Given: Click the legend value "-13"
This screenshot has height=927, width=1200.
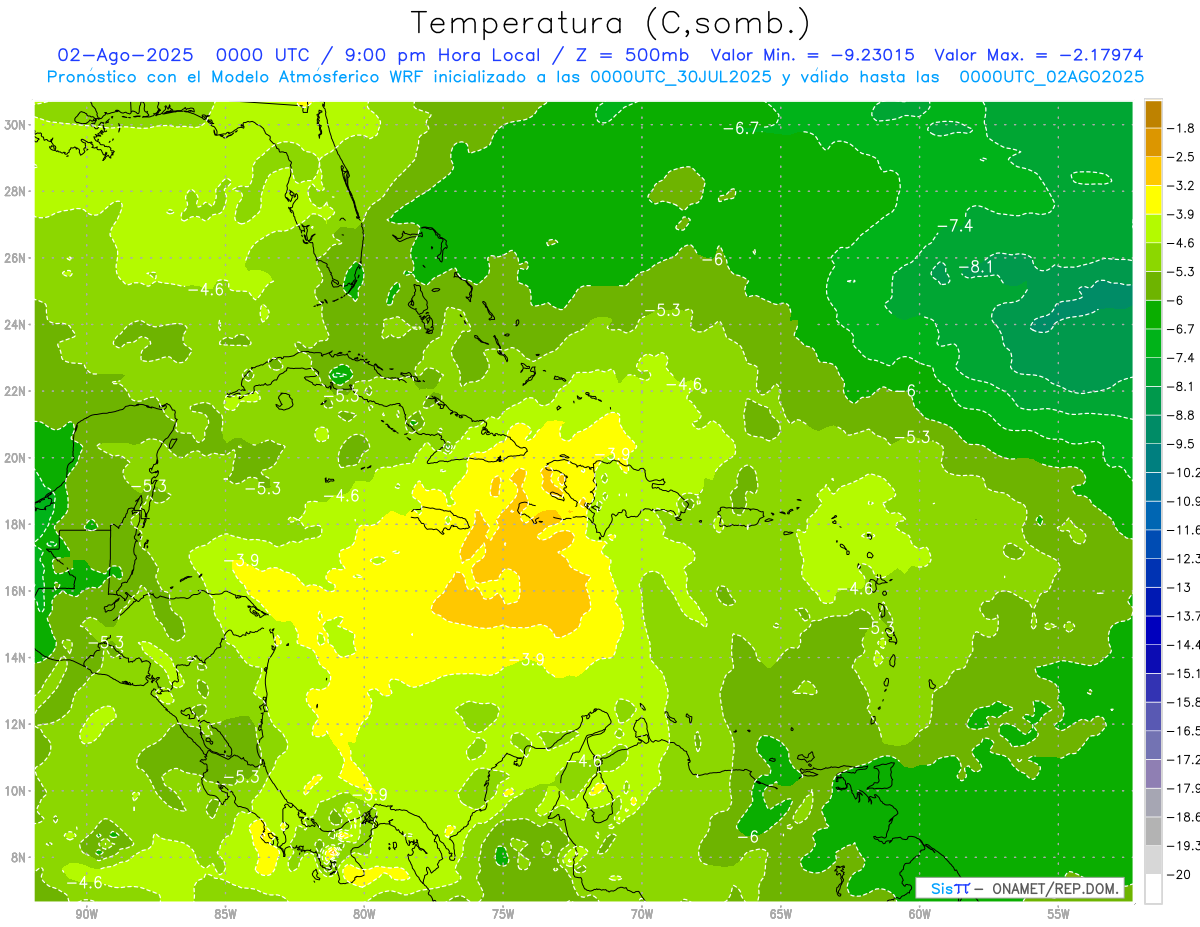Looking at the screenshot, I should click(1180, 587).
